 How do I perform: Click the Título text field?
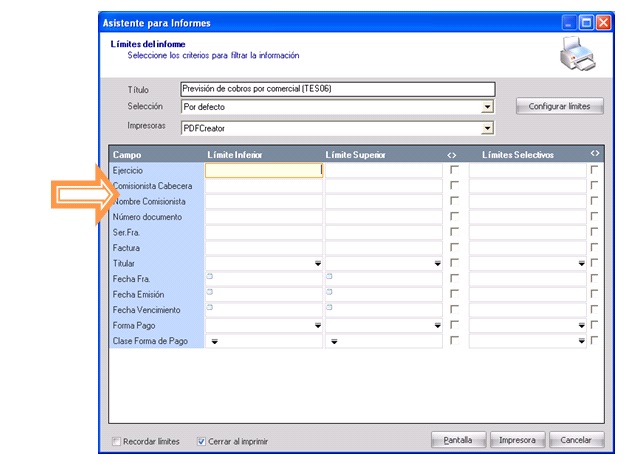click(337, 89)
